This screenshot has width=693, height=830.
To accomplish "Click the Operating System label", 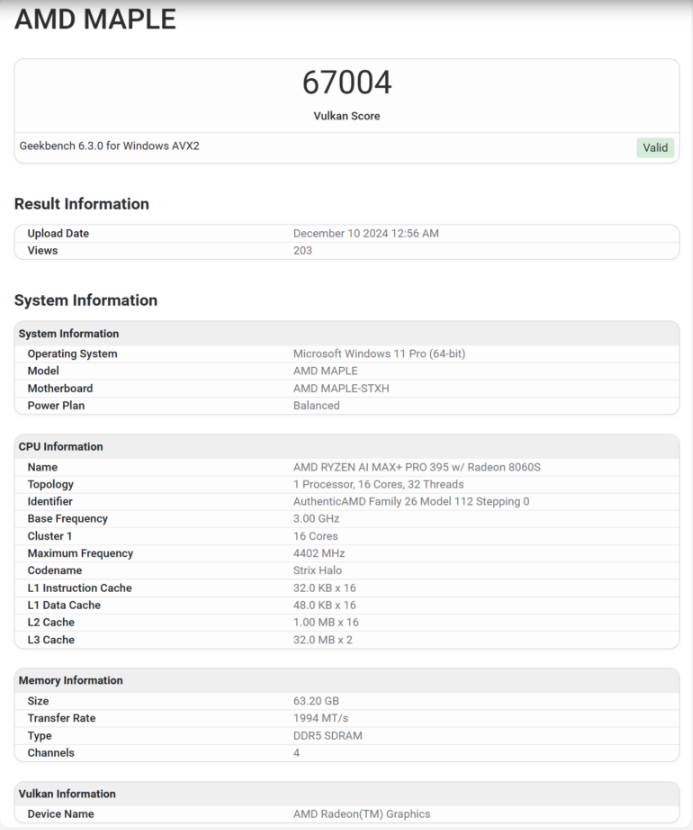I will pyautogui.click(x=73, y=354).
